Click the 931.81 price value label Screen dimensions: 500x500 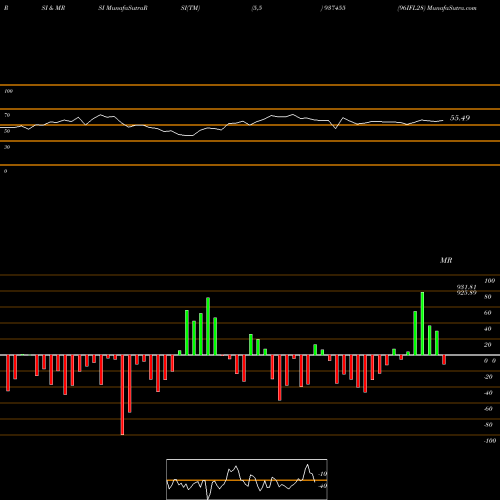[466, 287]
